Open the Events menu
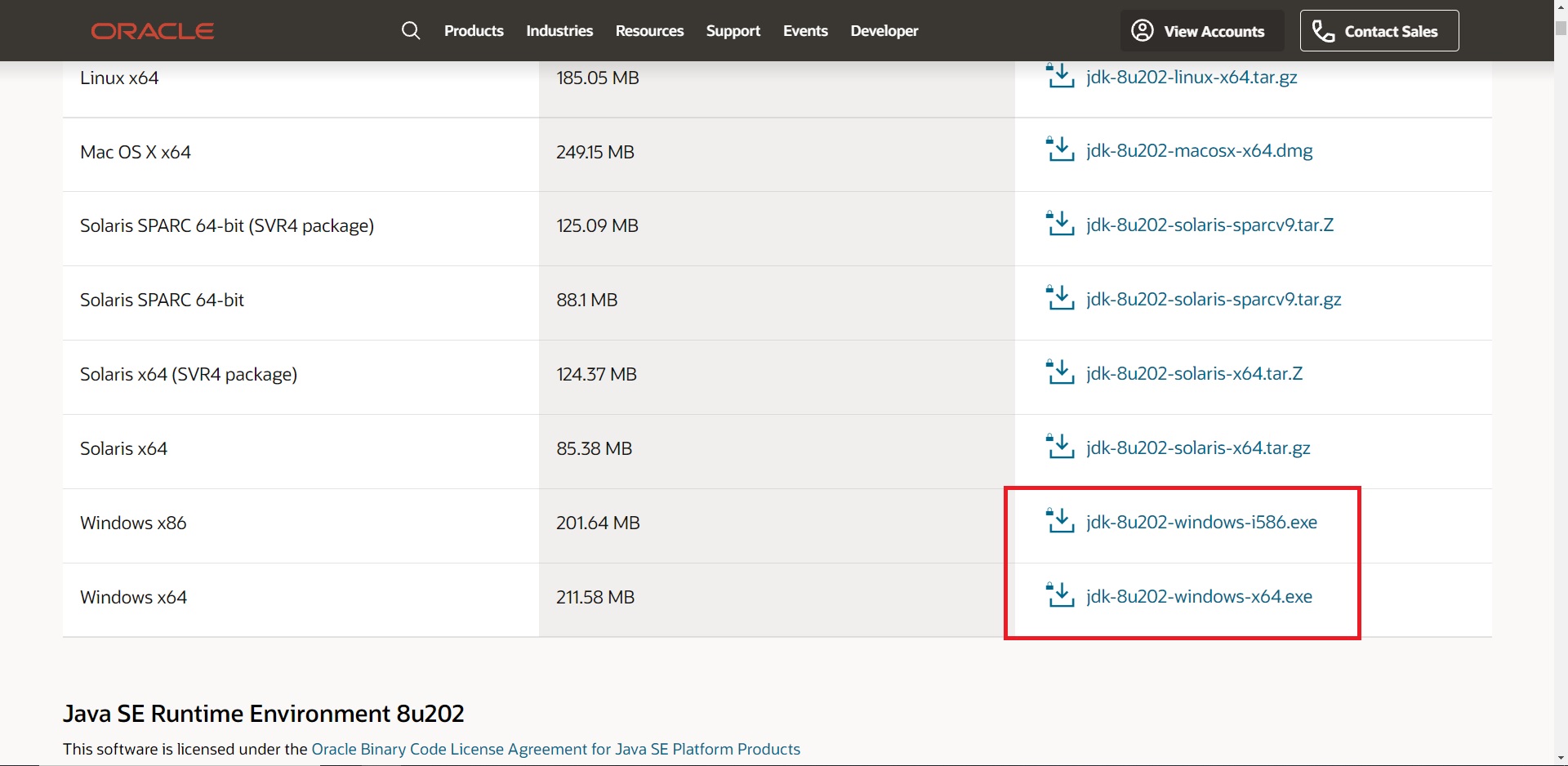 pos(805,31)
